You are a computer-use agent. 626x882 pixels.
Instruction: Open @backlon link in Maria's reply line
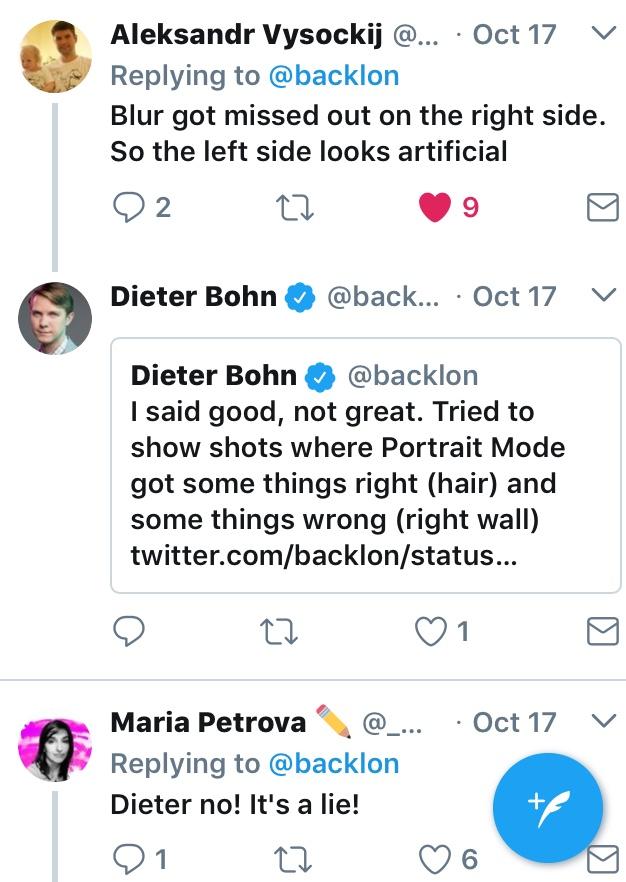click(334, 763)
